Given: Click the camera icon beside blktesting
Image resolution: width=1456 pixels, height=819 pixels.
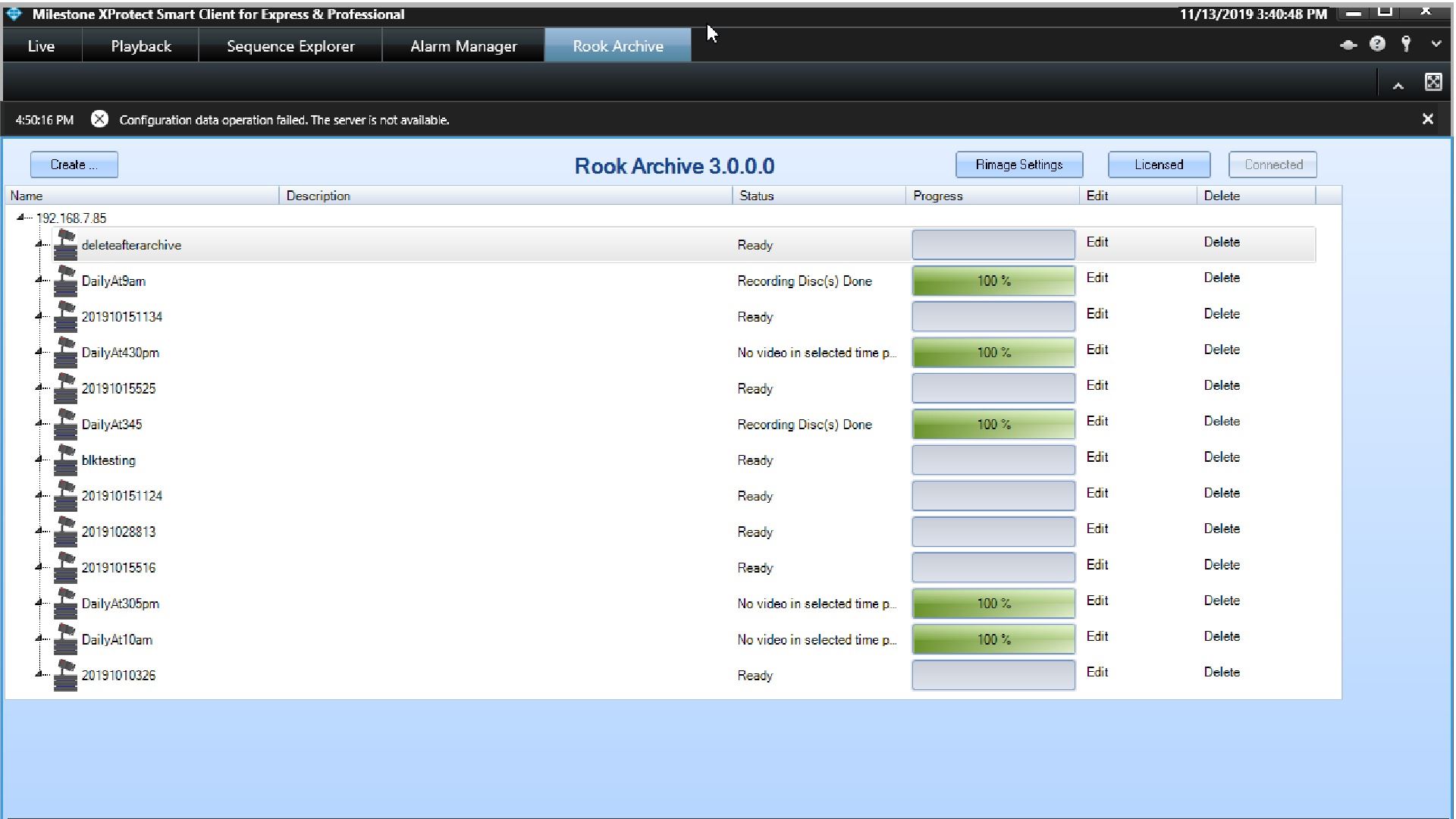Looking at the screenshot, I should (x=66, y=460).
